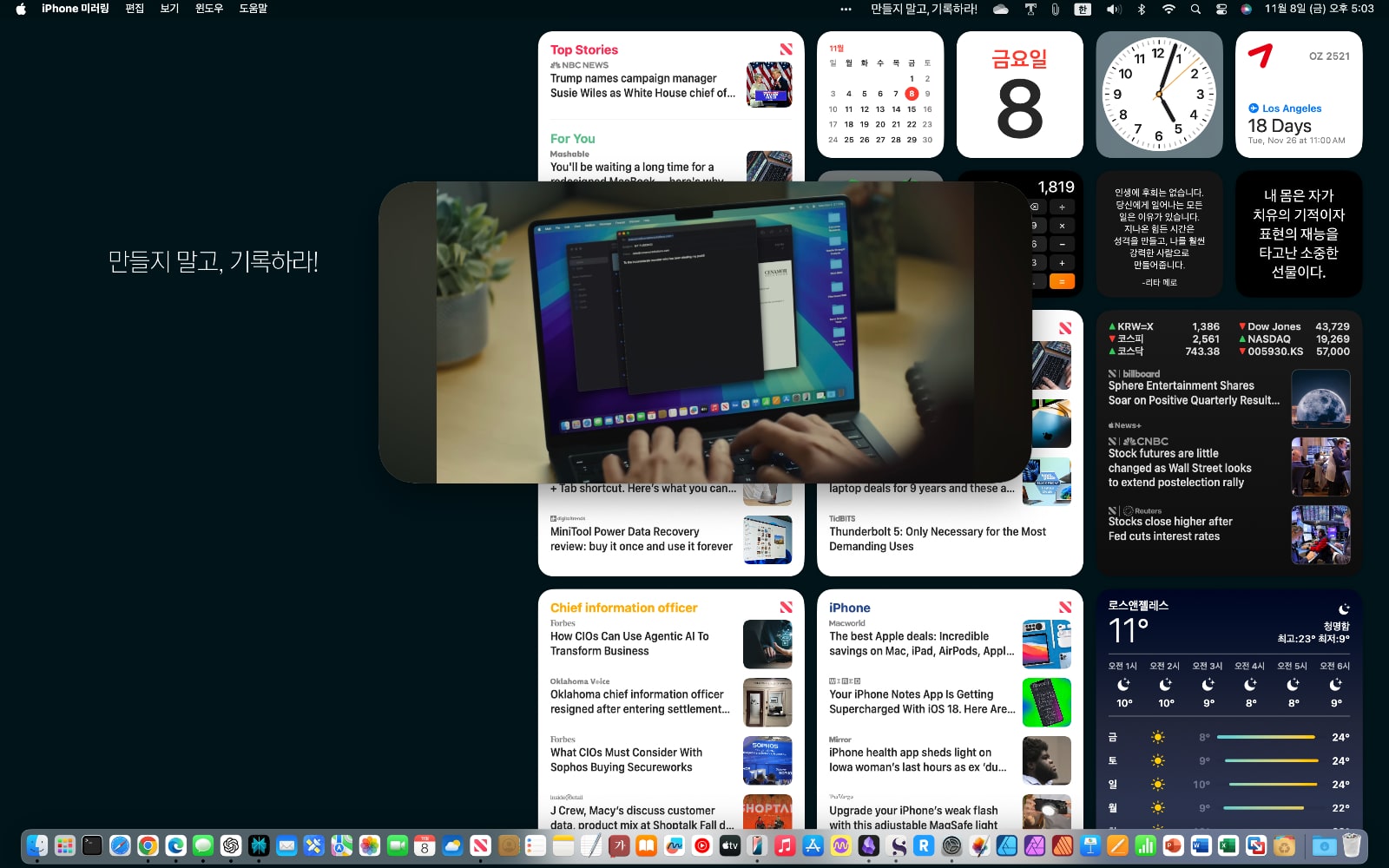The image size is (1389, 868).
Task: Launch Microsoft Excel from the Dock
Action: click(x=1228, y=845)
